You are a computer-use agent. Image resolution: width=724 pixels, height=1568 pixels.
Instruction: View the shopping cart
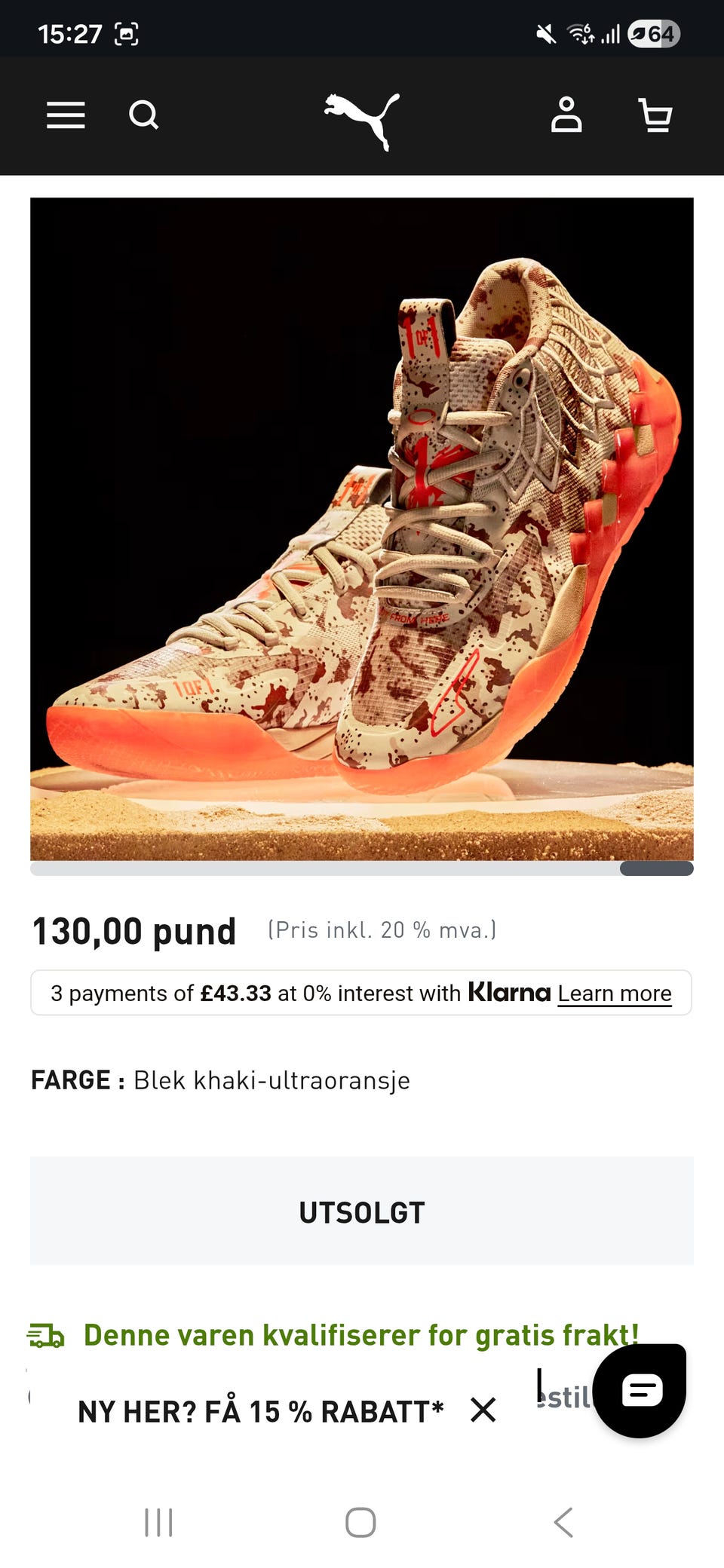(x=655, y=115)
